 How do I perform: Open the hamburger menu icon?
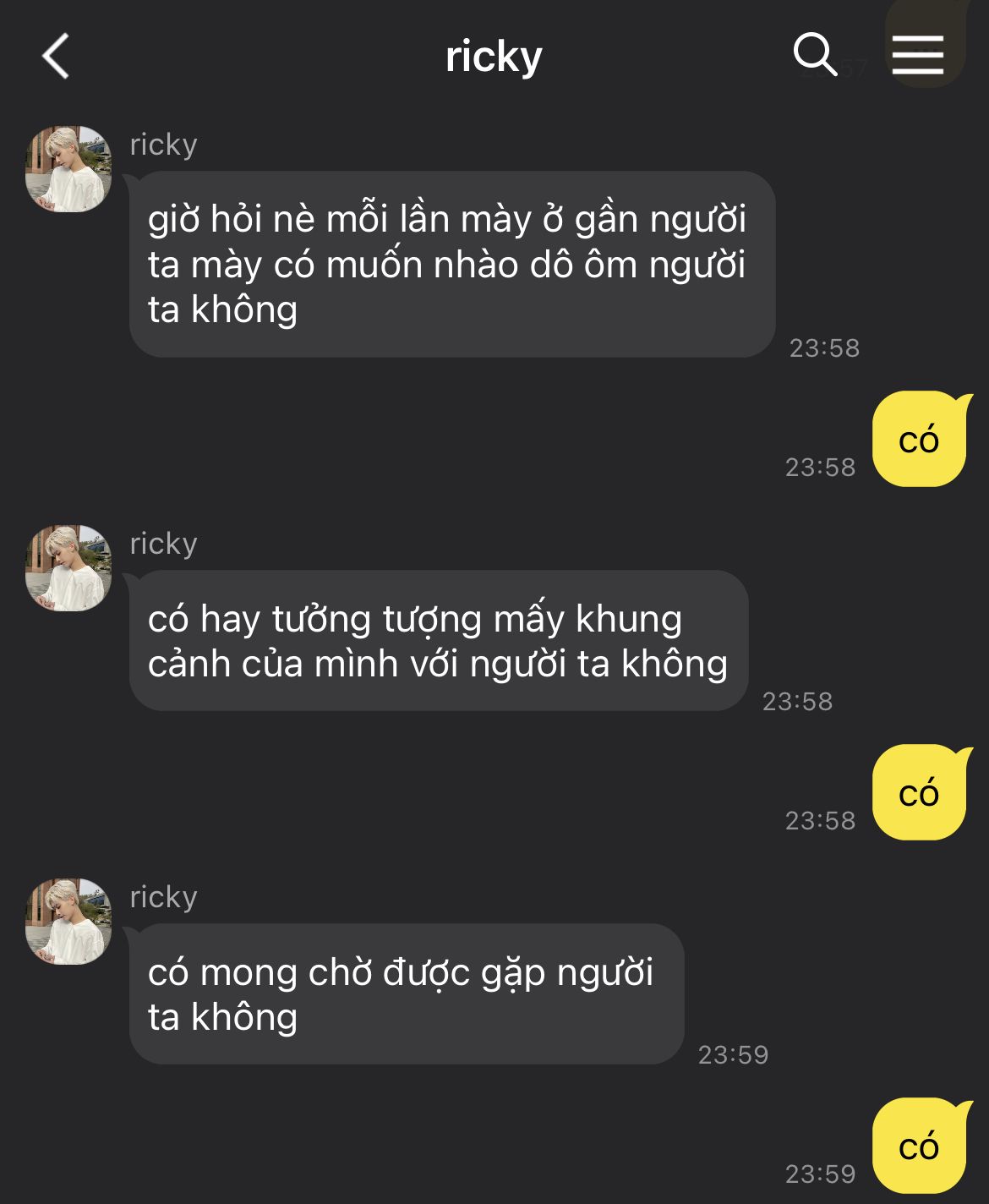coord(918,55)
